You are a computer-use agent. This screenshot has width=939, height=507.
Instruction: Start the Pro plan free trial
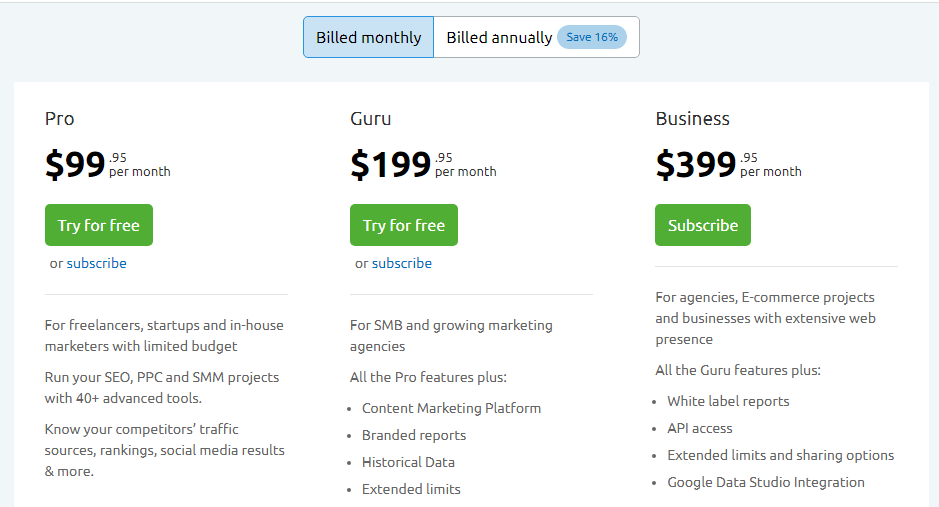(x=98, y=225)
